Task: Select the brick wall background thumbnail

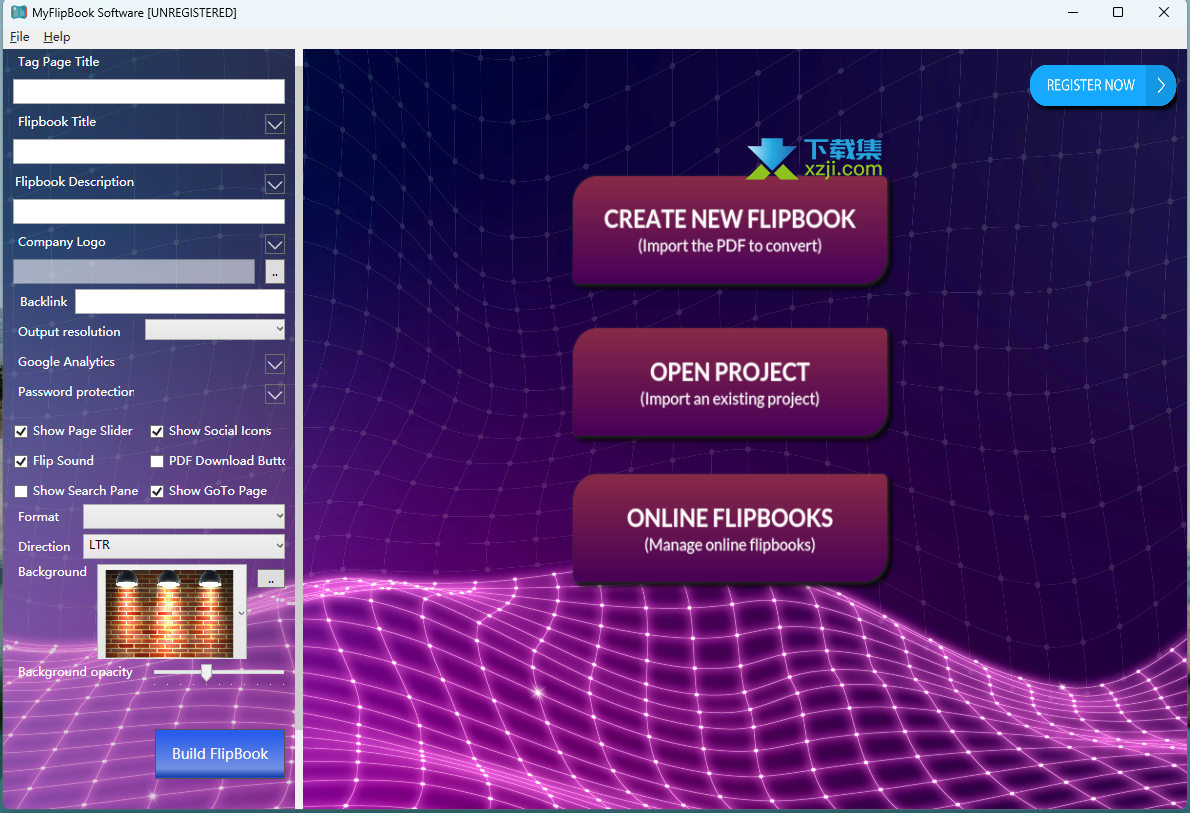Action: pos(169,613)
